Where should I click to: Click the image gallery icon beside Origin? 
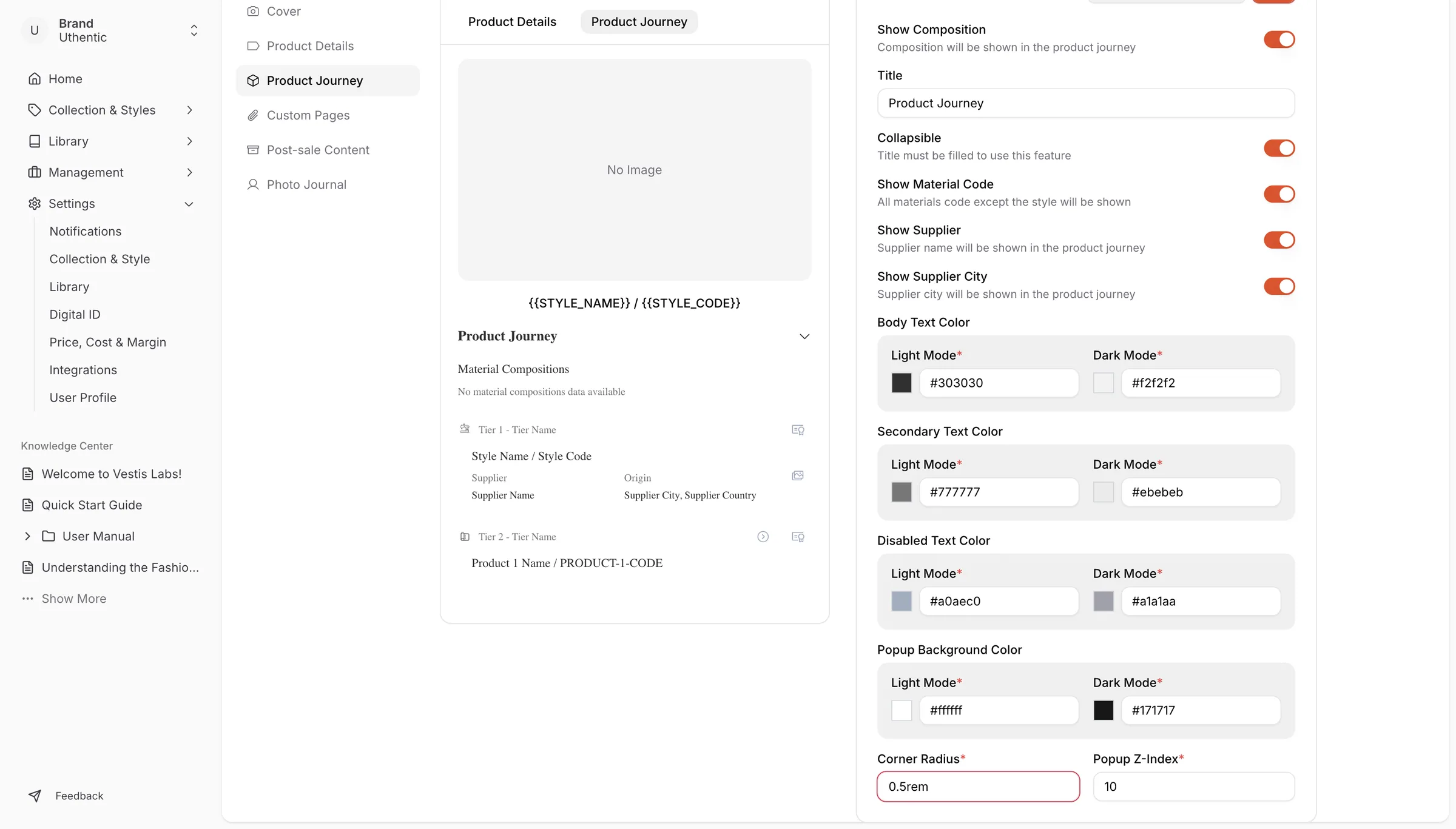[x=798, y=475]
